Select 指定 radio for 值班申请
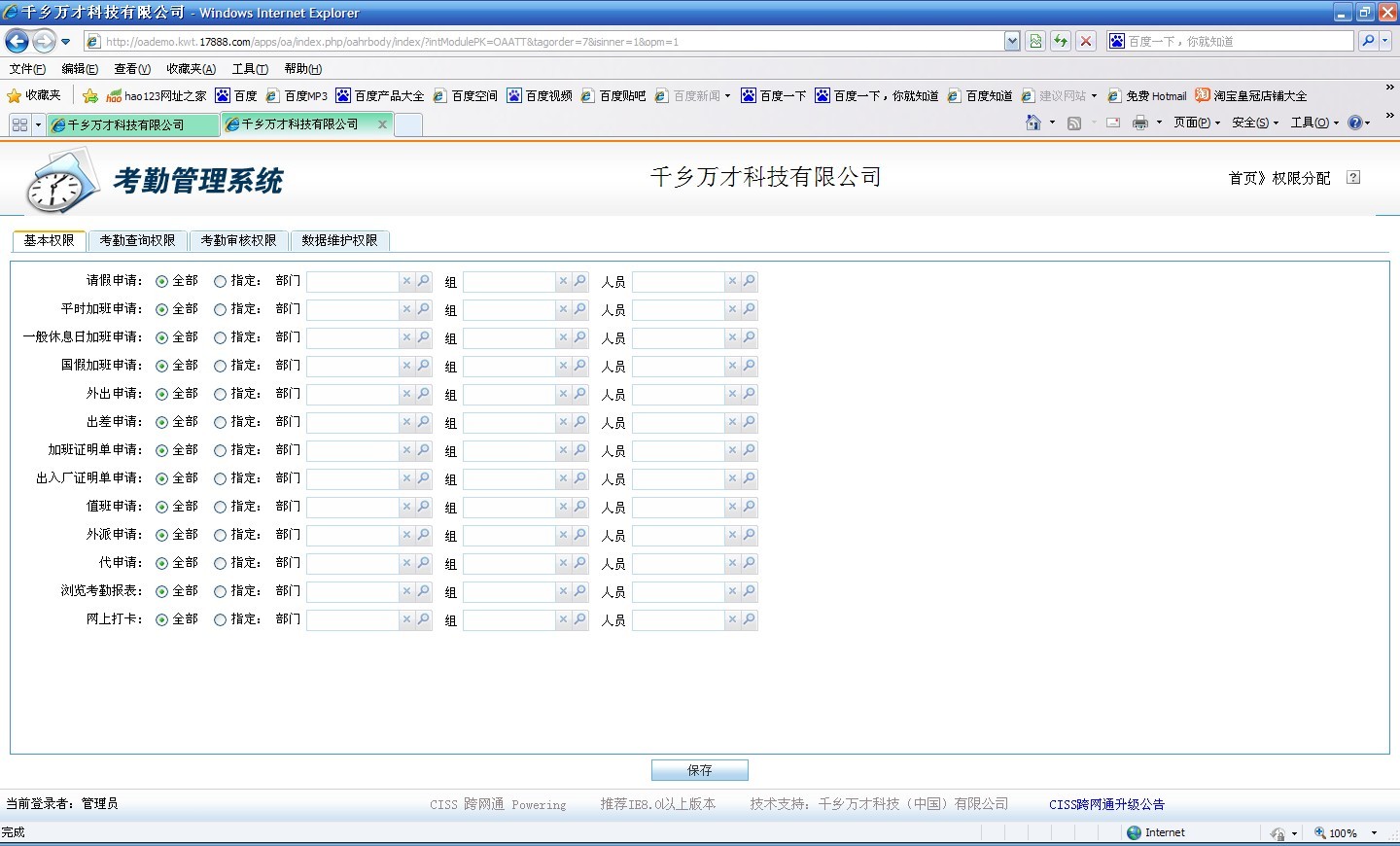The width and height of the screenshot is (1400, 846). pos(221,507)
